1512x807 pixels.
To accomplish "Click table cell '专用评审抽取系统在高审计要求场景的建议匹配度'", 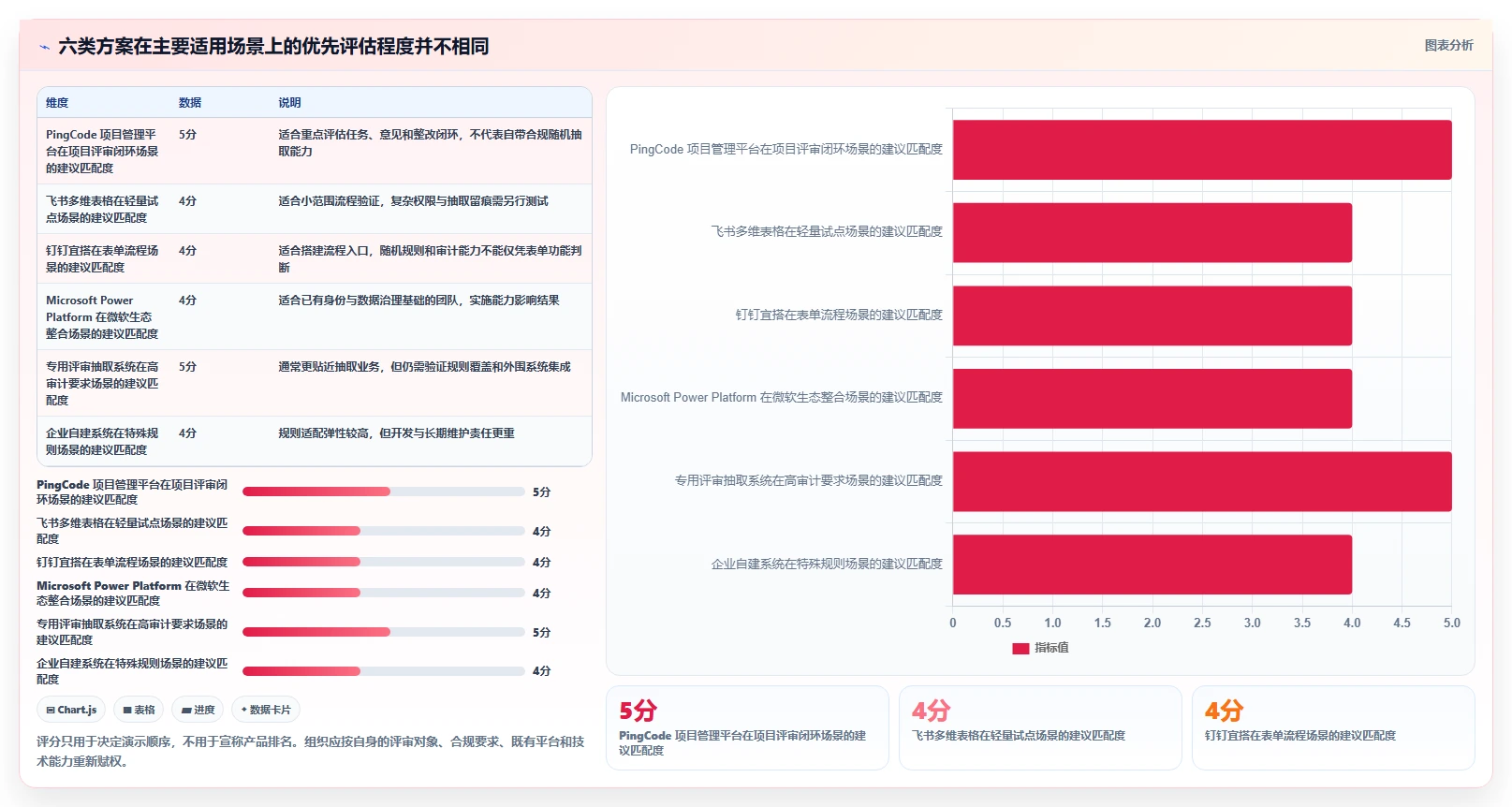I will [x=103, y=383].
